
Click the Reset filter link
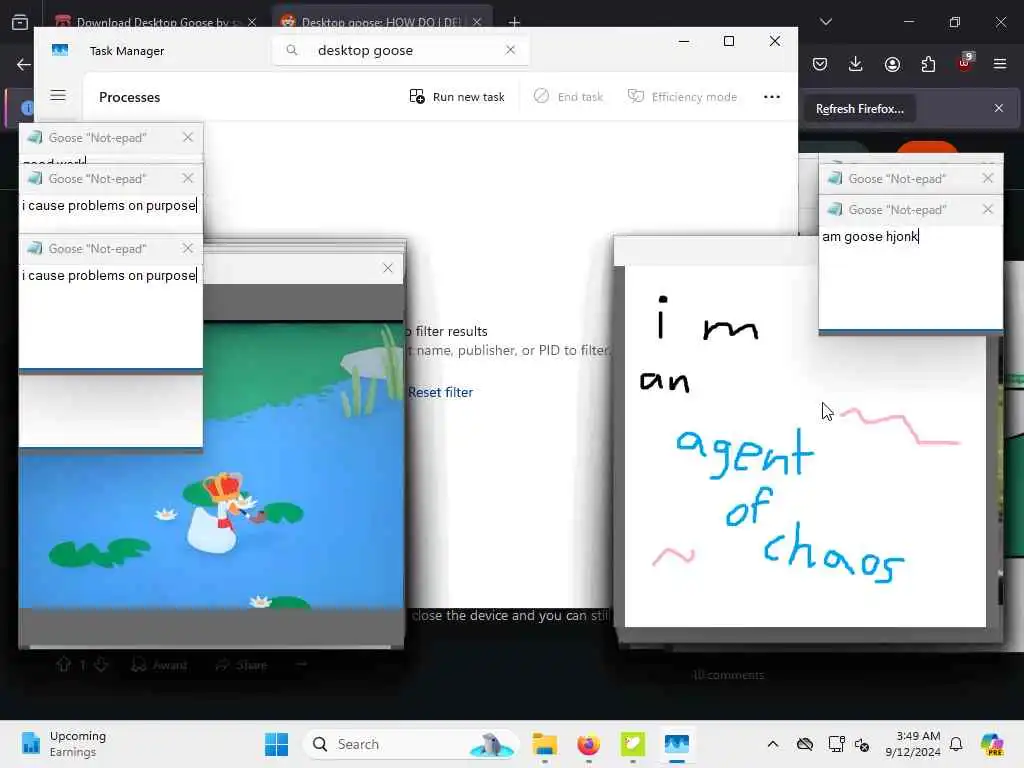pos(440,392)
